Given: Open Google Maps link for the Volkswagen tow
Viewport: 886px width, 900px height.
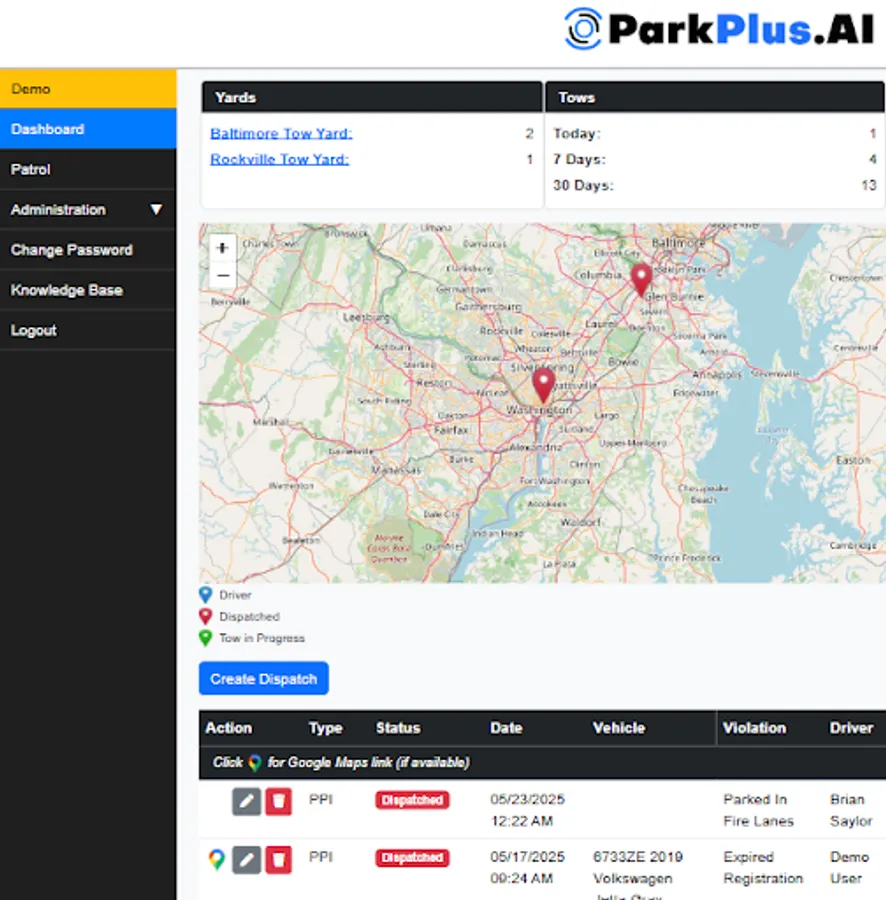Looking at the screenshot, I should (215, 858).
